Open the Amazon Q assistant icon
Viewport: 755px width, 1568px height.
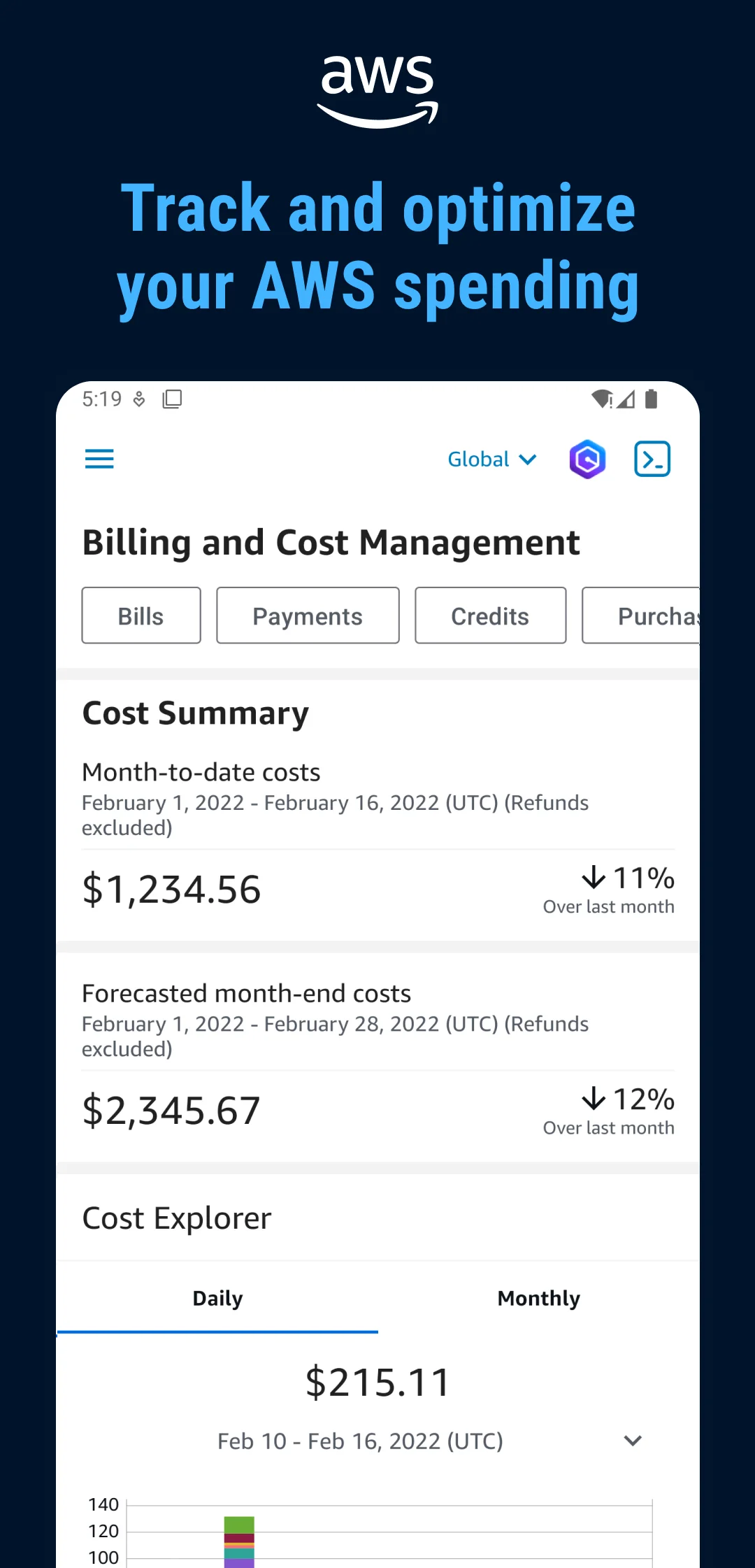(587, 459)
